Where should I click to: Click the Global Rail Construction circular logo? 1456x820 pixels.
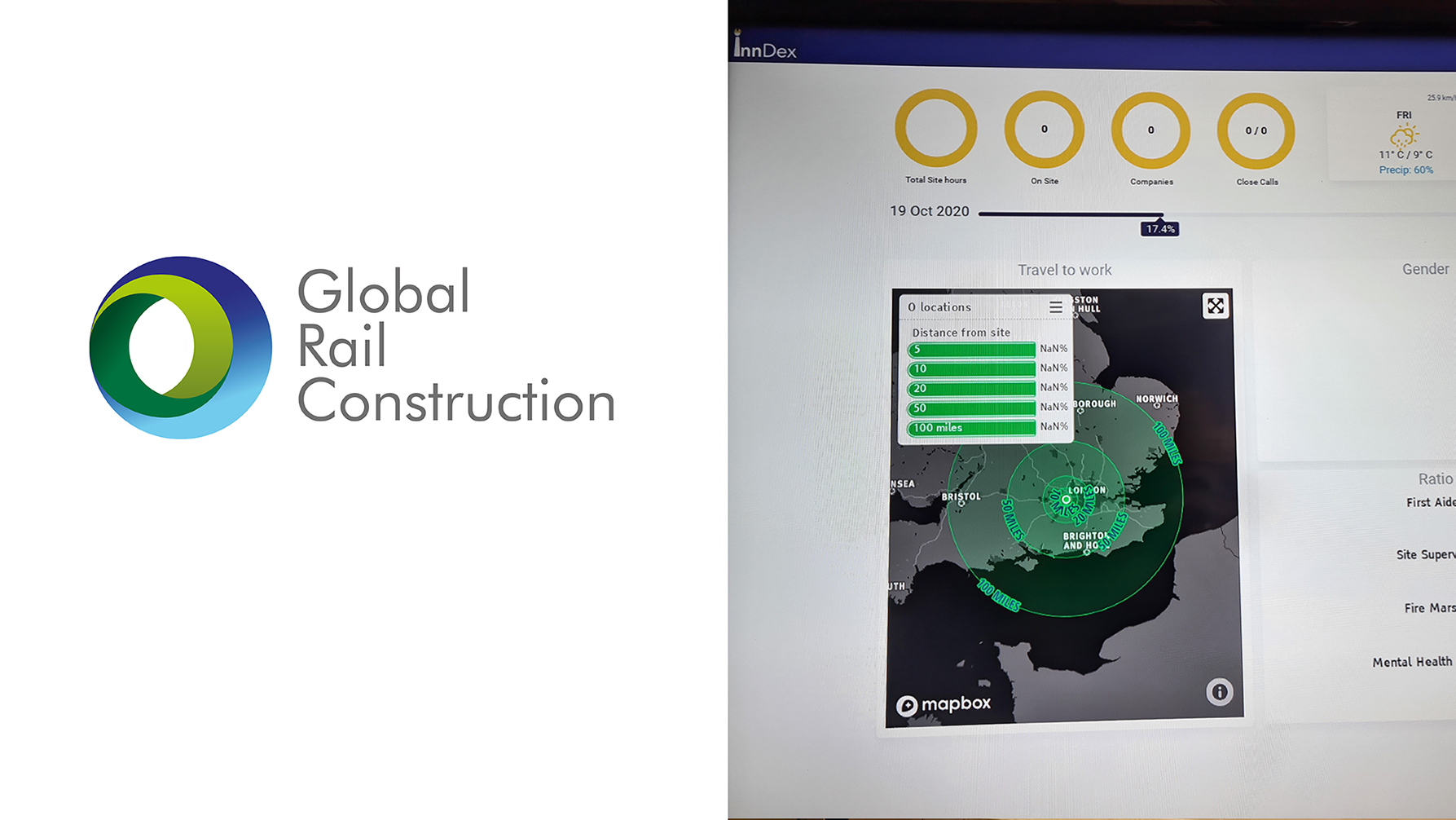(180, 347)
